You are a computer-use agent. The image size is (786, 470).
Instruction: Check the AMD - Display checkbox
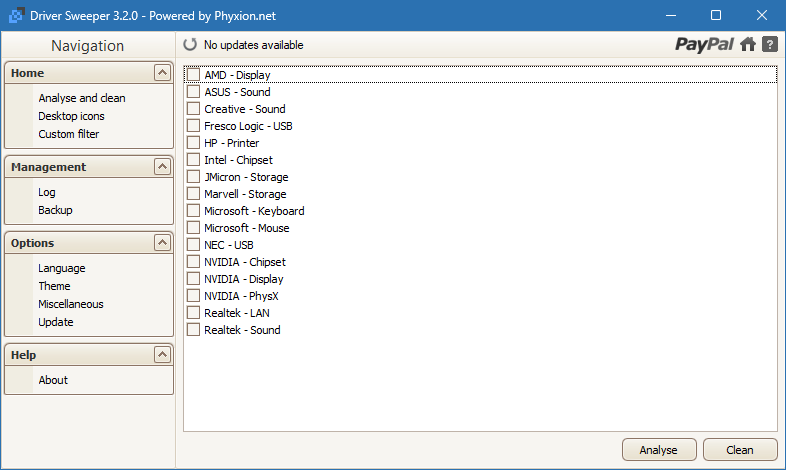[193, 75]
